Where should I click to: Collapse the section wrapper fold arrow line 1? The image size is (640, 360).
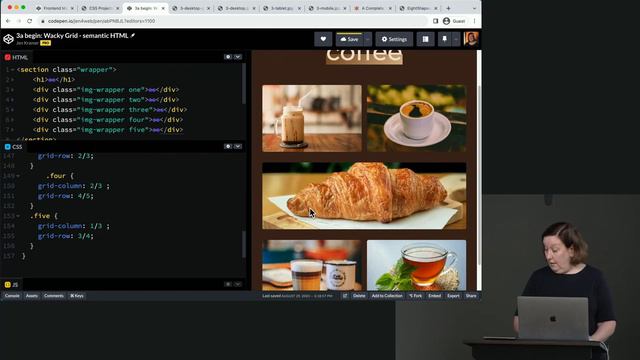(13, 70)
